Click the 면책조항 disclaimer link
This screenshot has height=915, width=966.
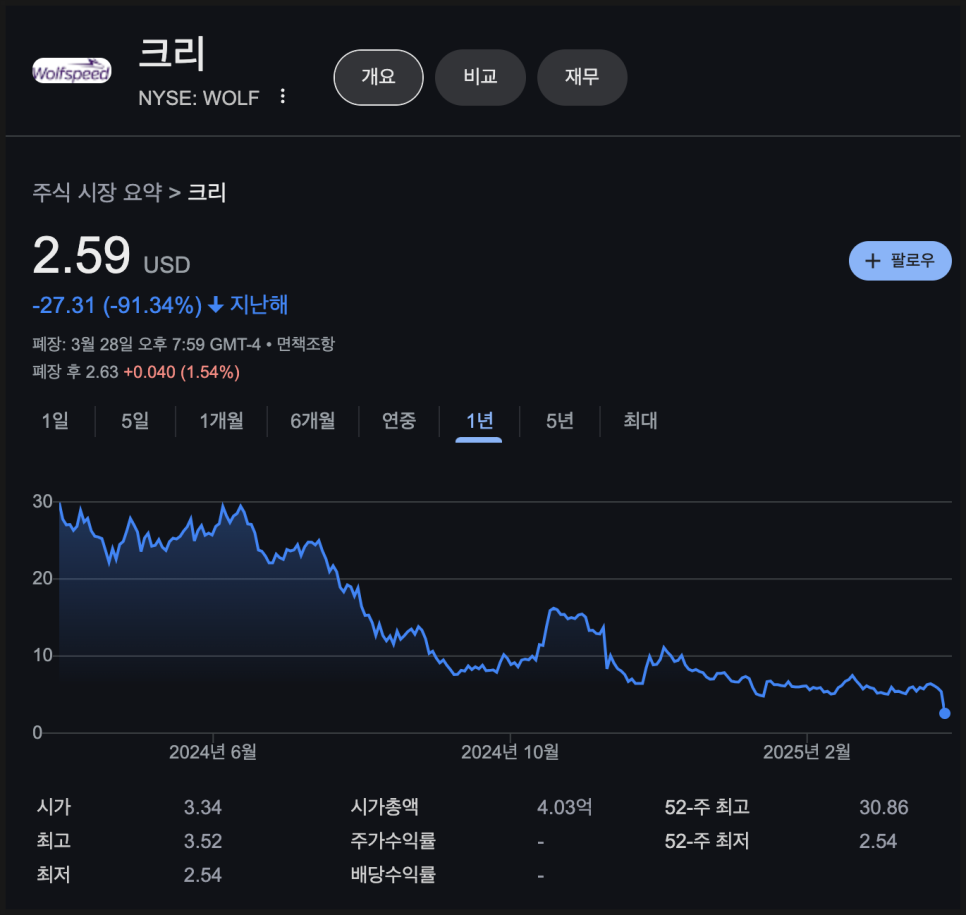coord(306,344)
